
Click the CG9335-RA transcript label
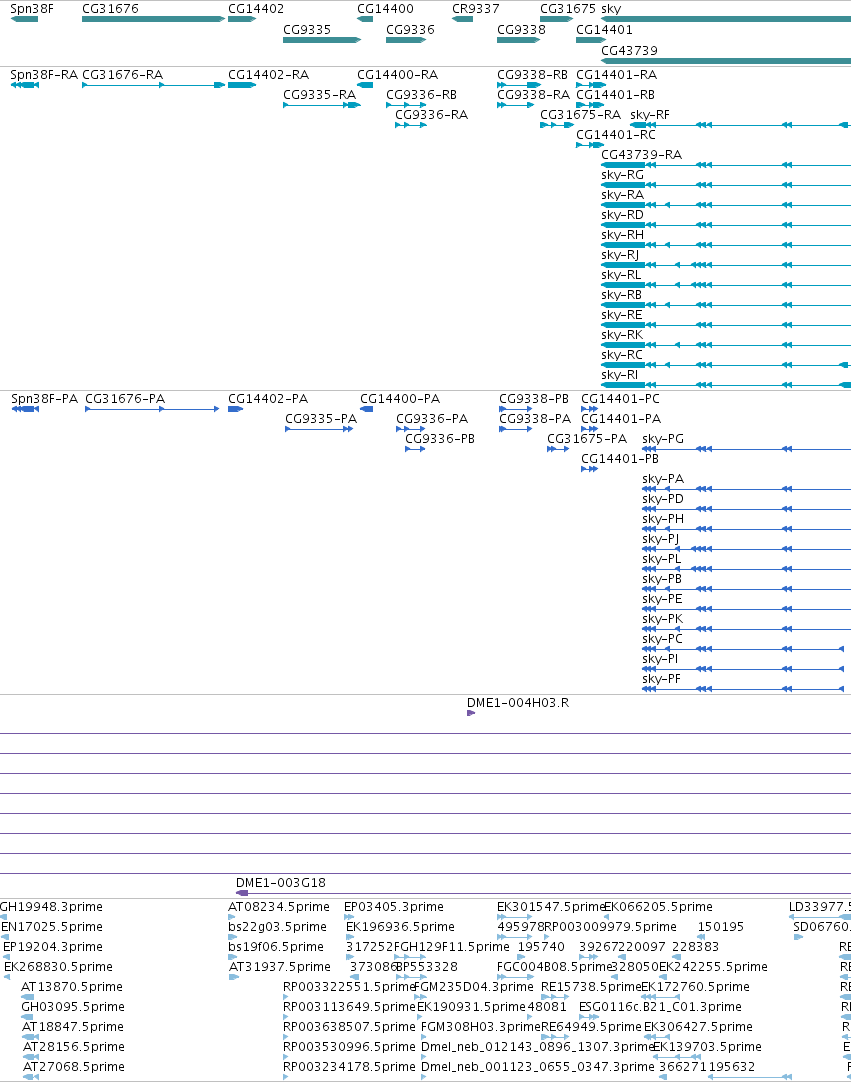pyautogui.click(x=320, y=95)
